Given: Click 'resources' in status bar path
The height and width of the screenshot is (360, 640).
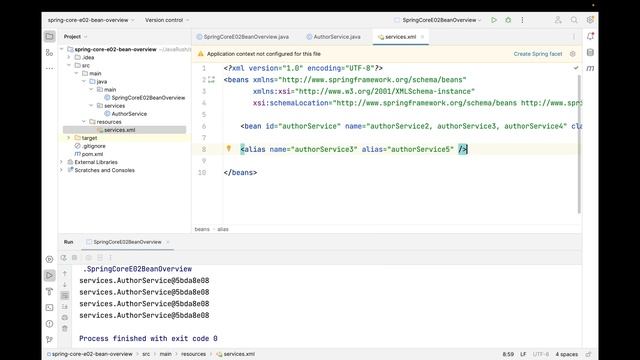Looking at the screenshot, I should [193, 354].
